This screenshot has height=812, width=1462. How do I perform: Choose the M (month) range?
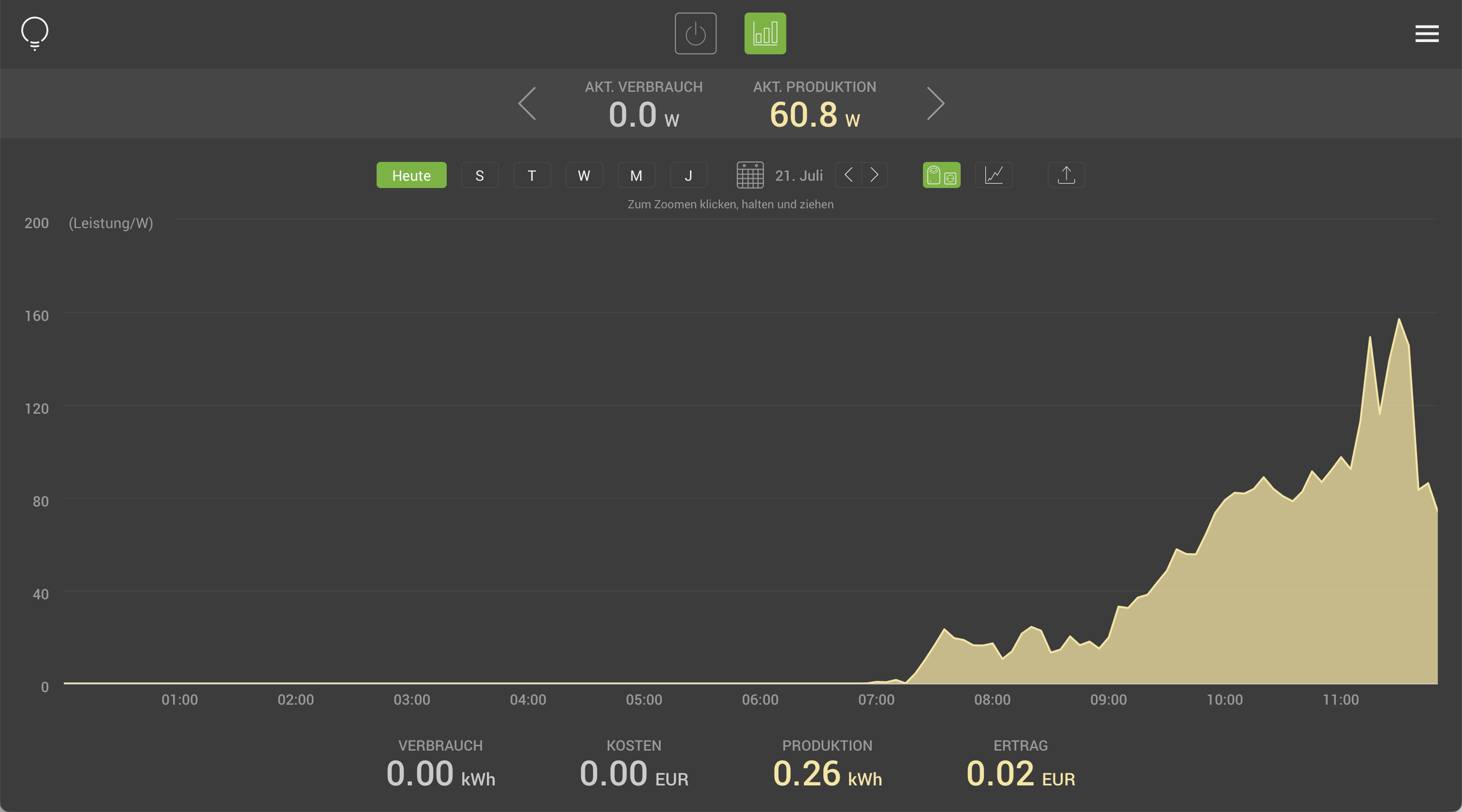(x=636, y=175)
